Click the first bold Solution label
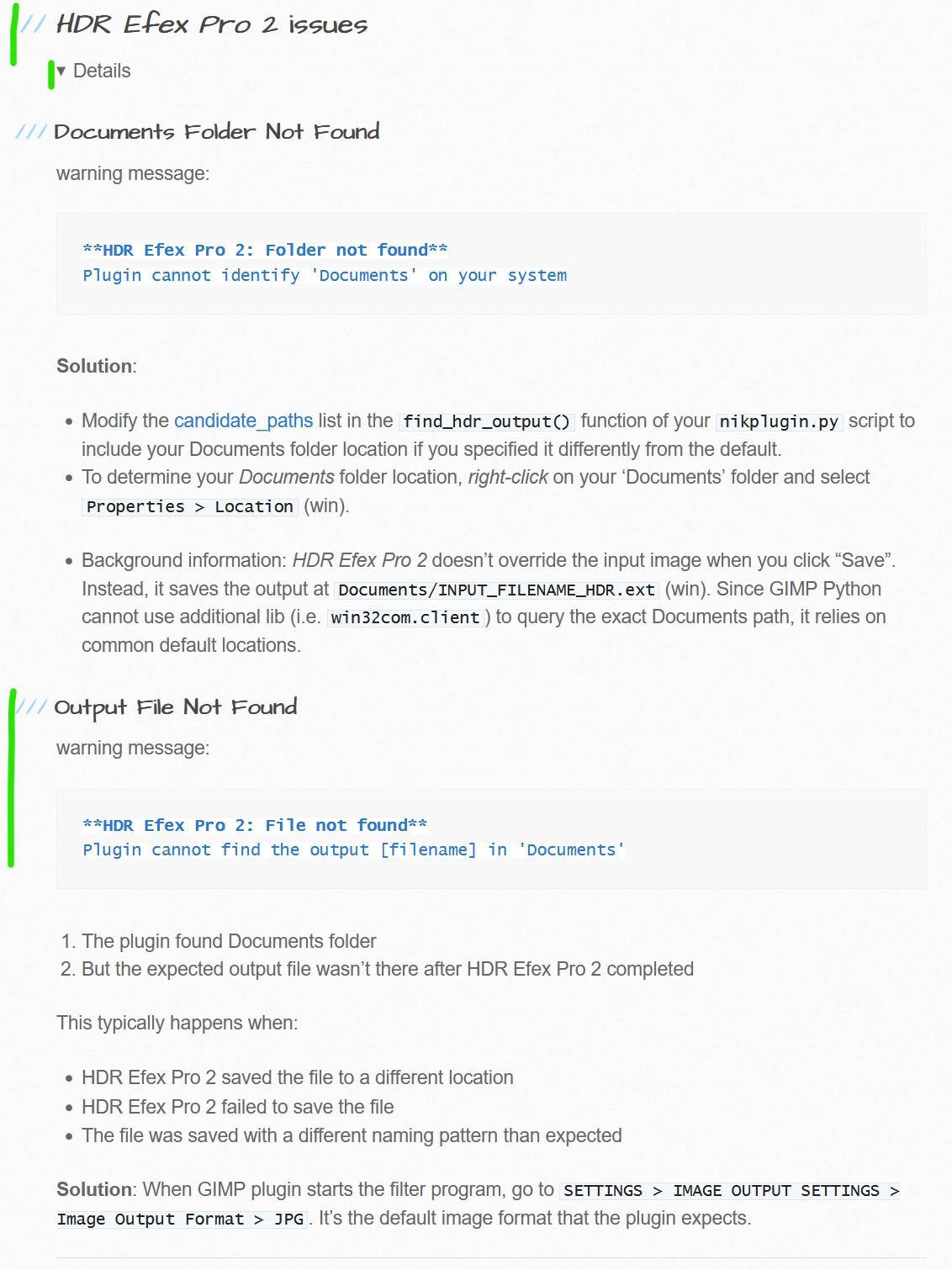 94,367
